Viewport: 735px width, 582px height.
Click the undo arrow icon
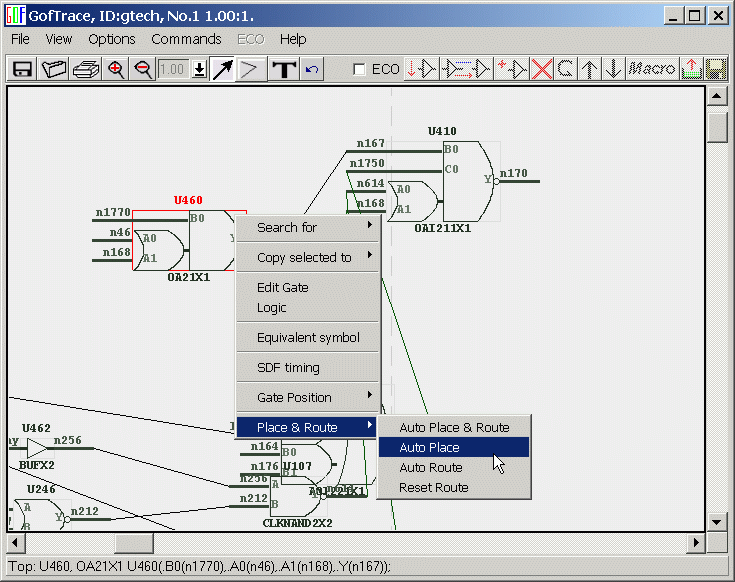[312, 69]
